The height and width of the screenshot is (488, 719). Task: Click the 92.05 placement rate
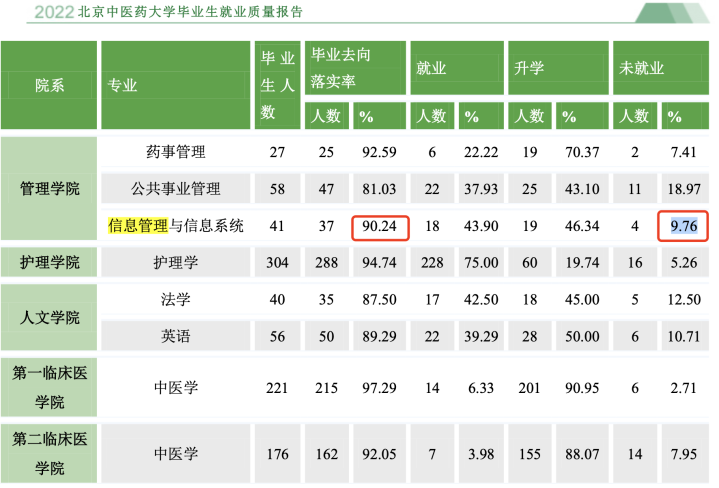click(x=379, y=455)
